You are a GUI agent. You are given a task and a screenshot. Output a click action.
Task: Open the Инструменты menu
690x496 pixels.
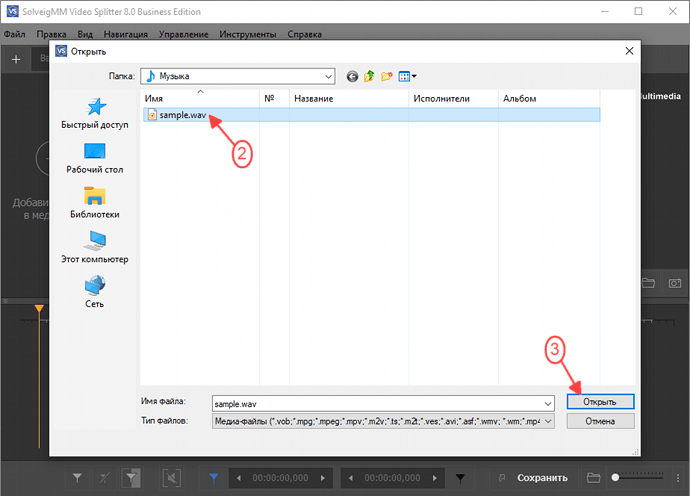248,34
